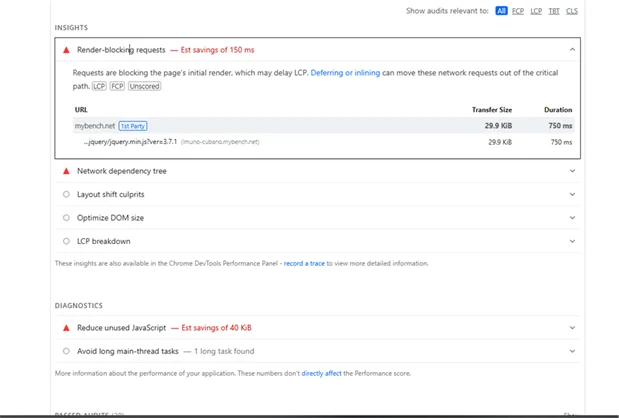Open the record a trace link
619x418 pixels.
[x=304, y=263]
